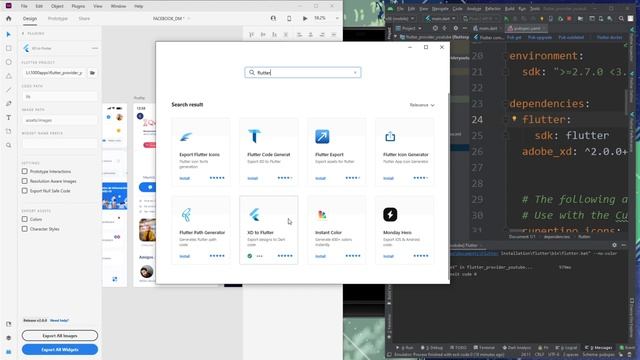
Task: Check the Character Styles checkbox
Action: point(25,229)
